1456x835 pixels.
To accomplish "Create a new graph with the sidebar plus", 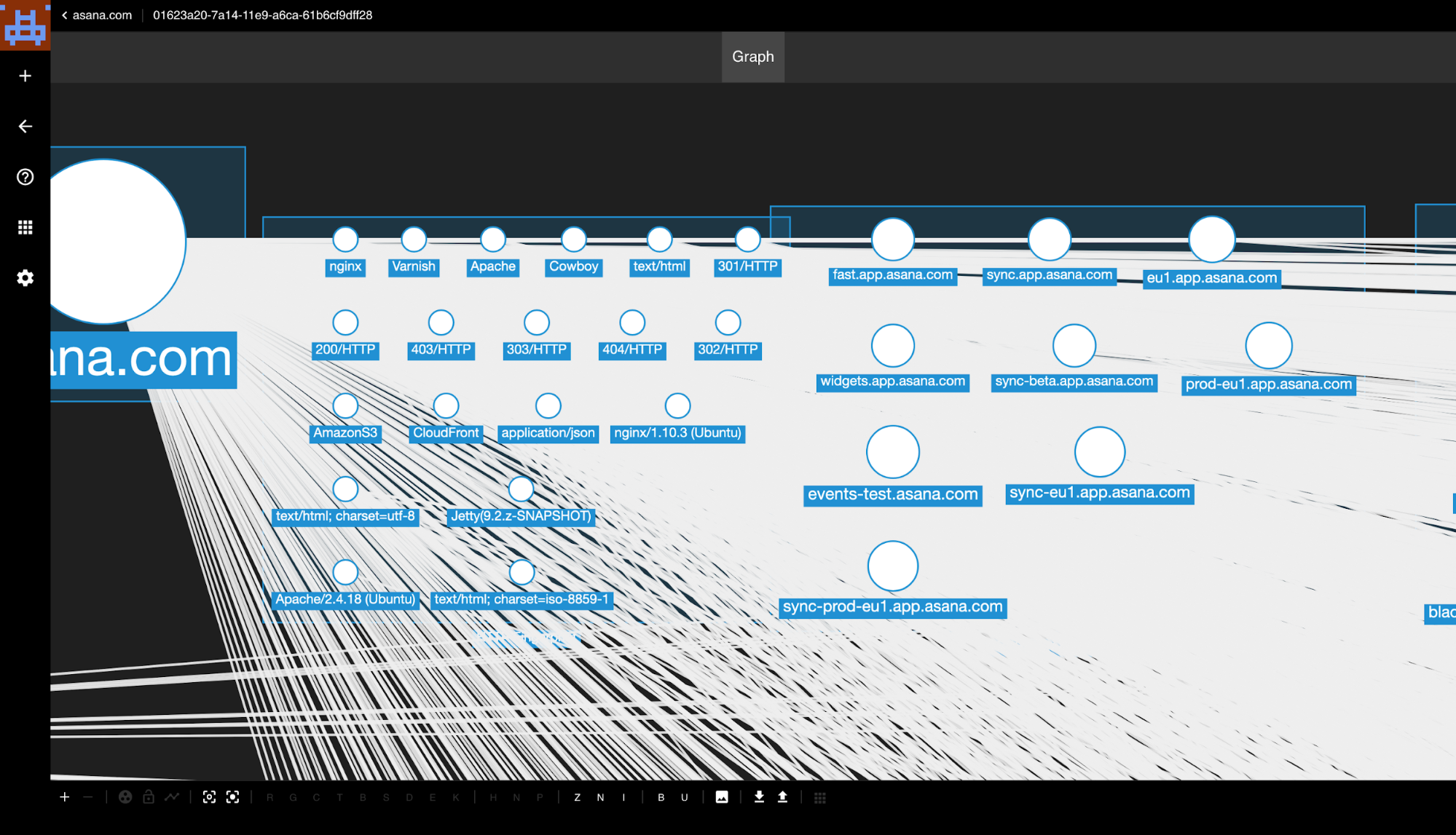I will tap(25, 76).
